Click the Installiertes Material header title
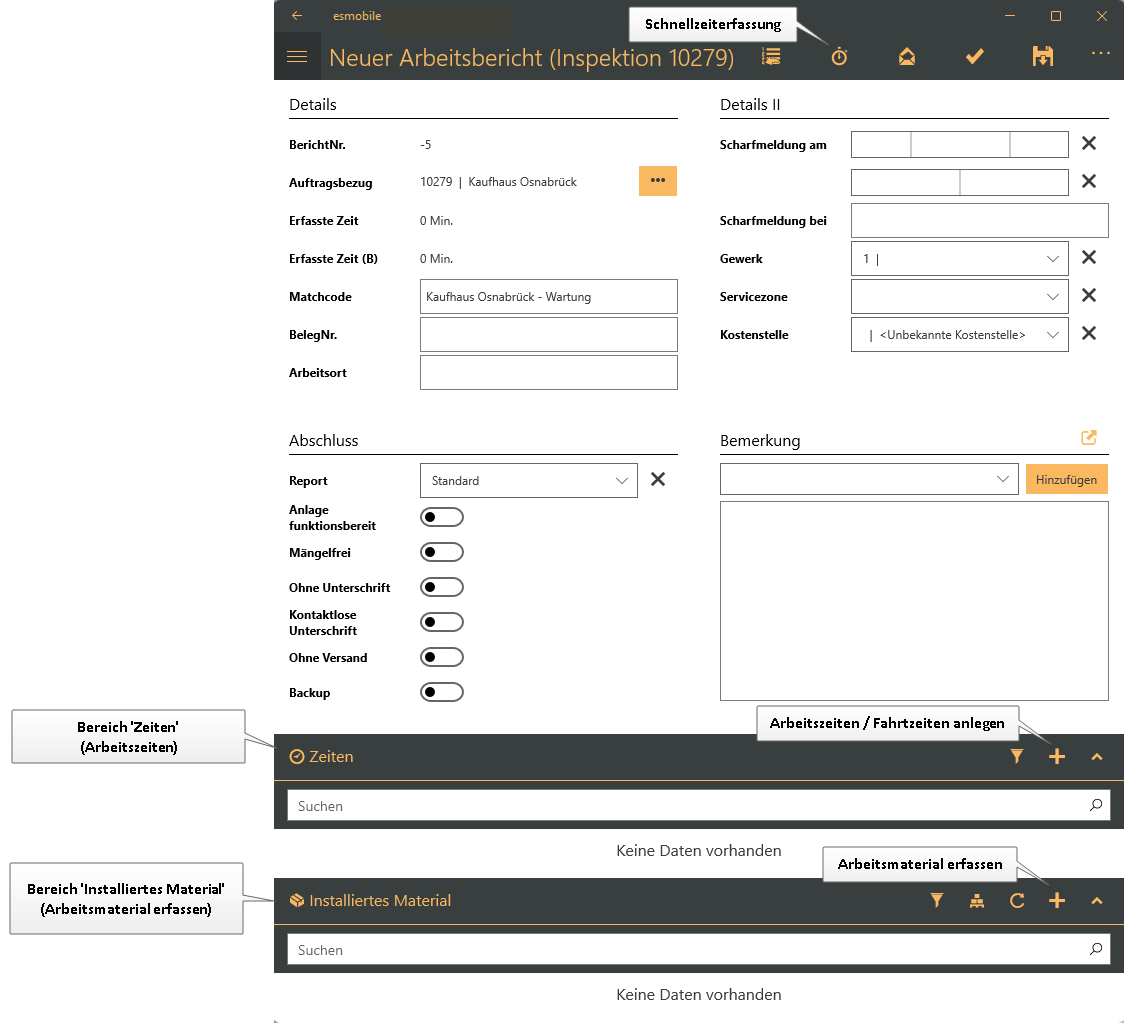This screenshot has height=1023, width=1124. [380, 900]
